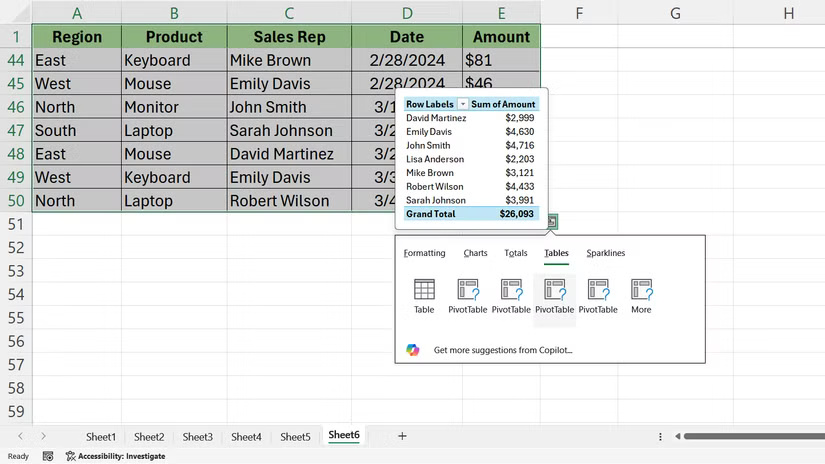Click the next sheet navigation arrow

point(43,436)
